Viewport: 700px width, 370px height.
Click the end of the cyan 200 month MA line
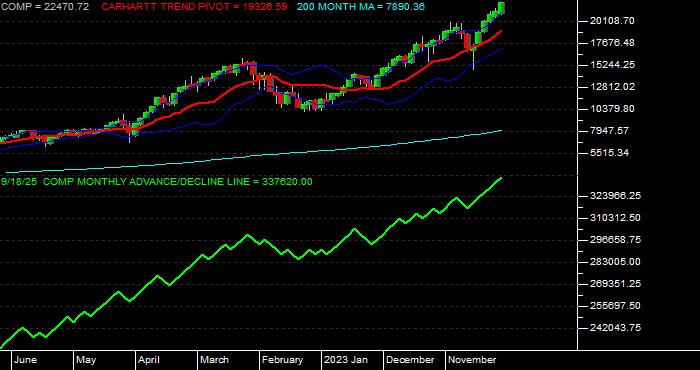(501, 130)
